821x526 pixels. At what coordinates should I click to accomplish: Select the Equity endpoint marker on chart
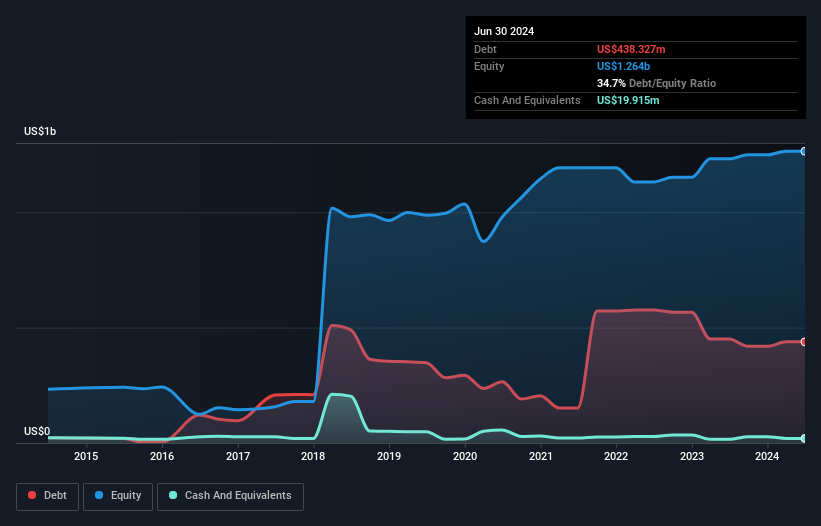pos(804,151)
